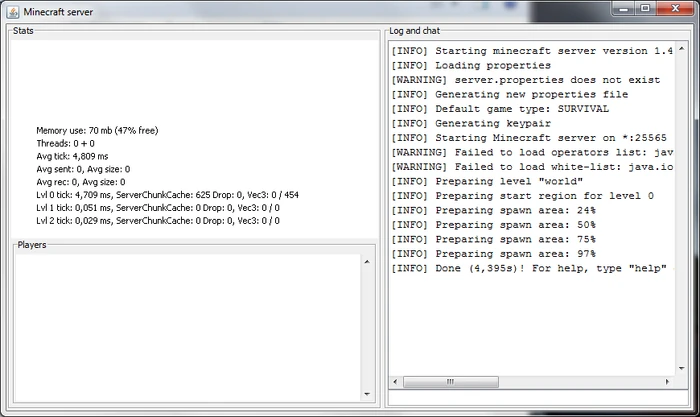Click log scroll up arrow
The height and width of the screenshot is (417, 700).
682,49
